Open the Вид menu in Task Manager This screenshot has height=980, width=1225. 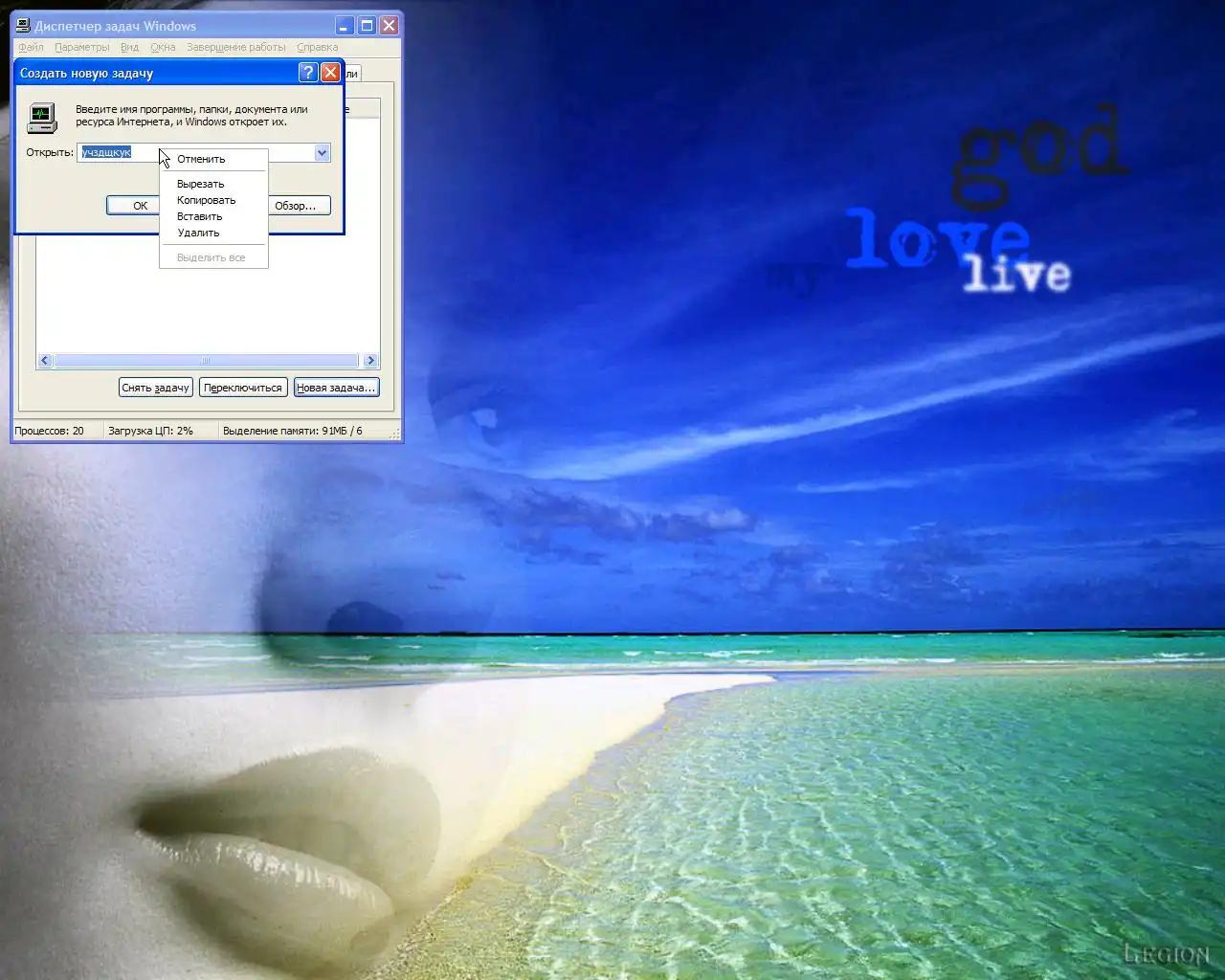[130, 47]
